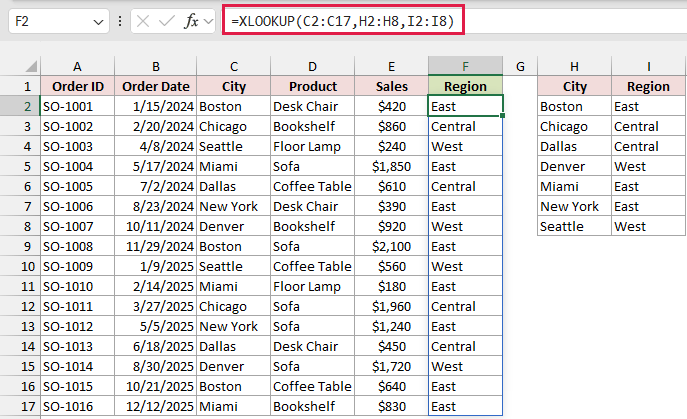Select column G header
Image resolution: width=687 pixels, height=419 pixels.
[x=520, y=66]
